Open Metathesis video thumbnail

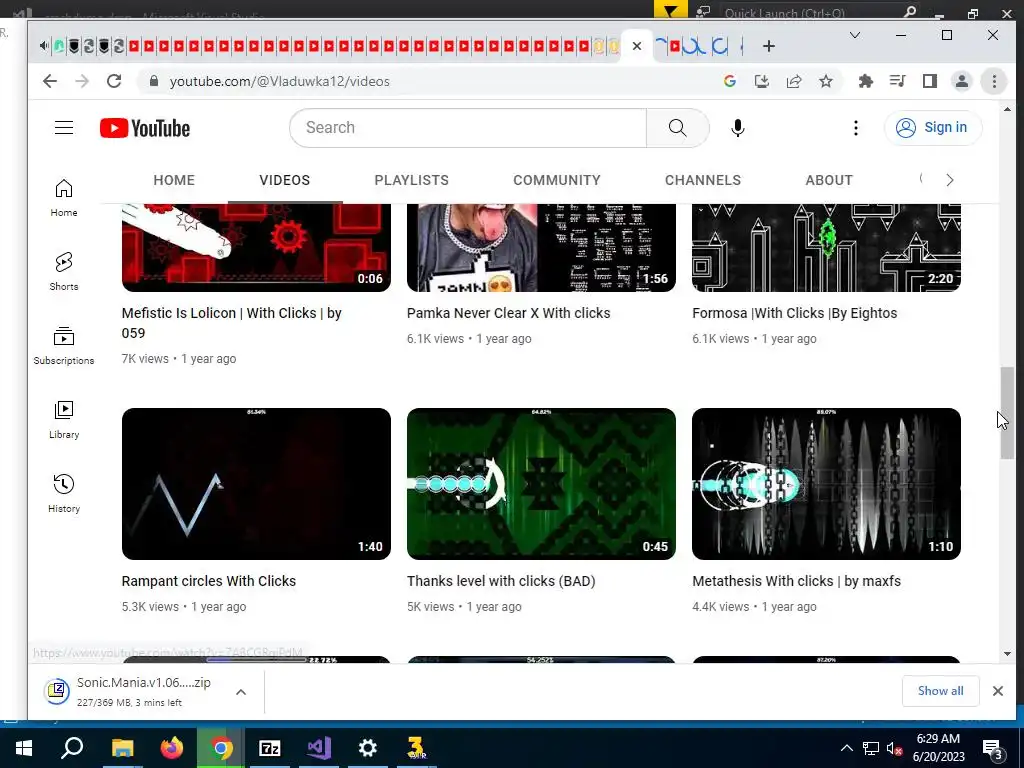tap(826, 484)
